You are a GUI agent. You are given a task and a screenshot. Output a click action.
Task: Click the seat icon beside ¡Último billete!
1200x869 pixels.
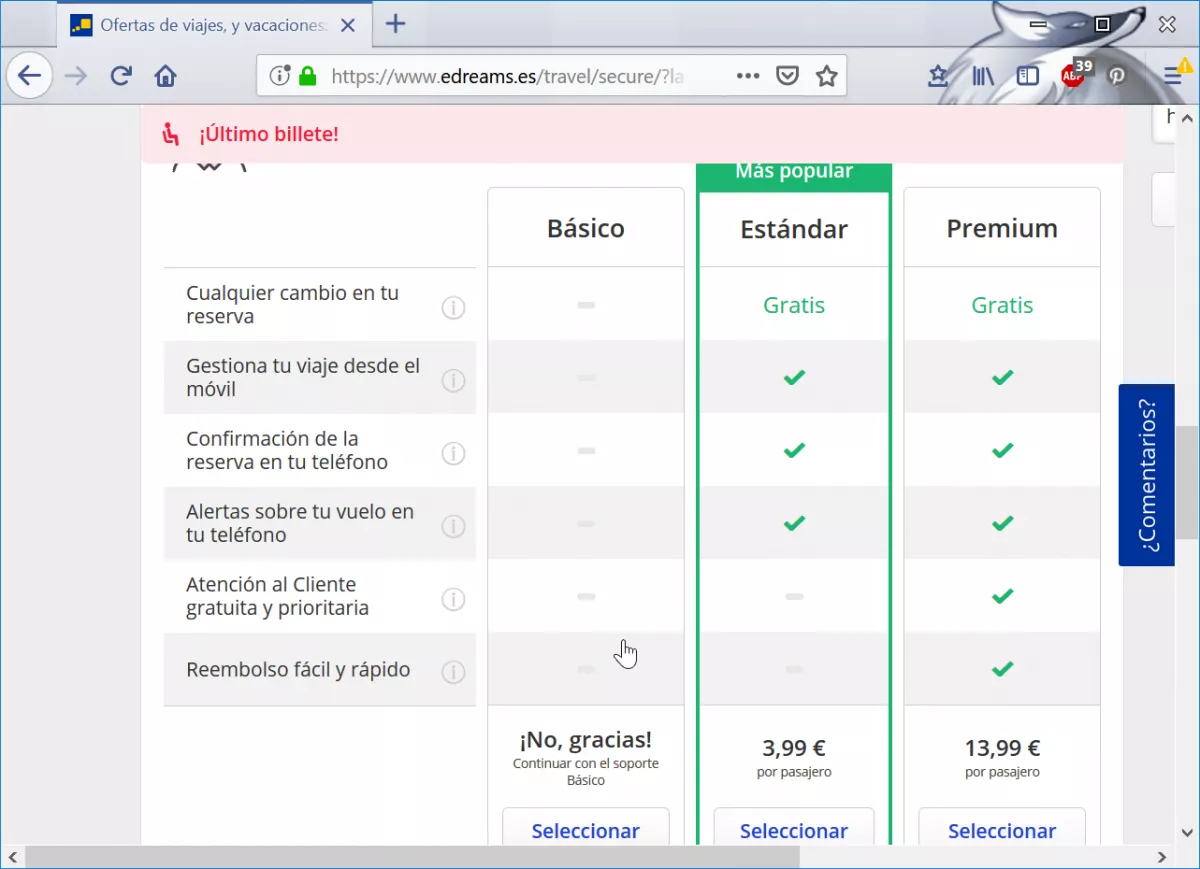pos(171,133)
